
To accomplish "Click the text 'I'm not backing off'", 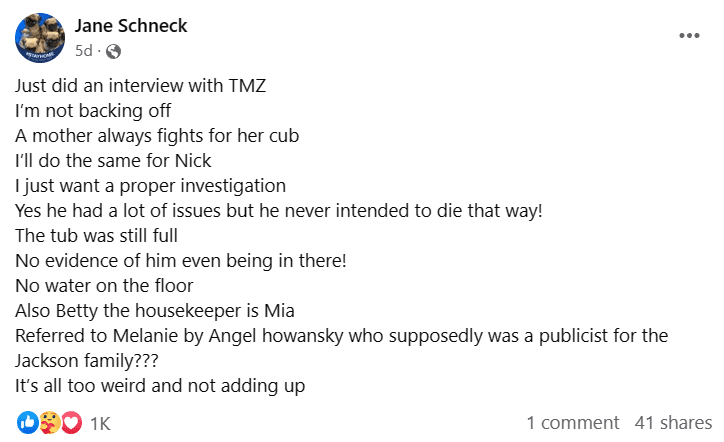I will [93, 111].
